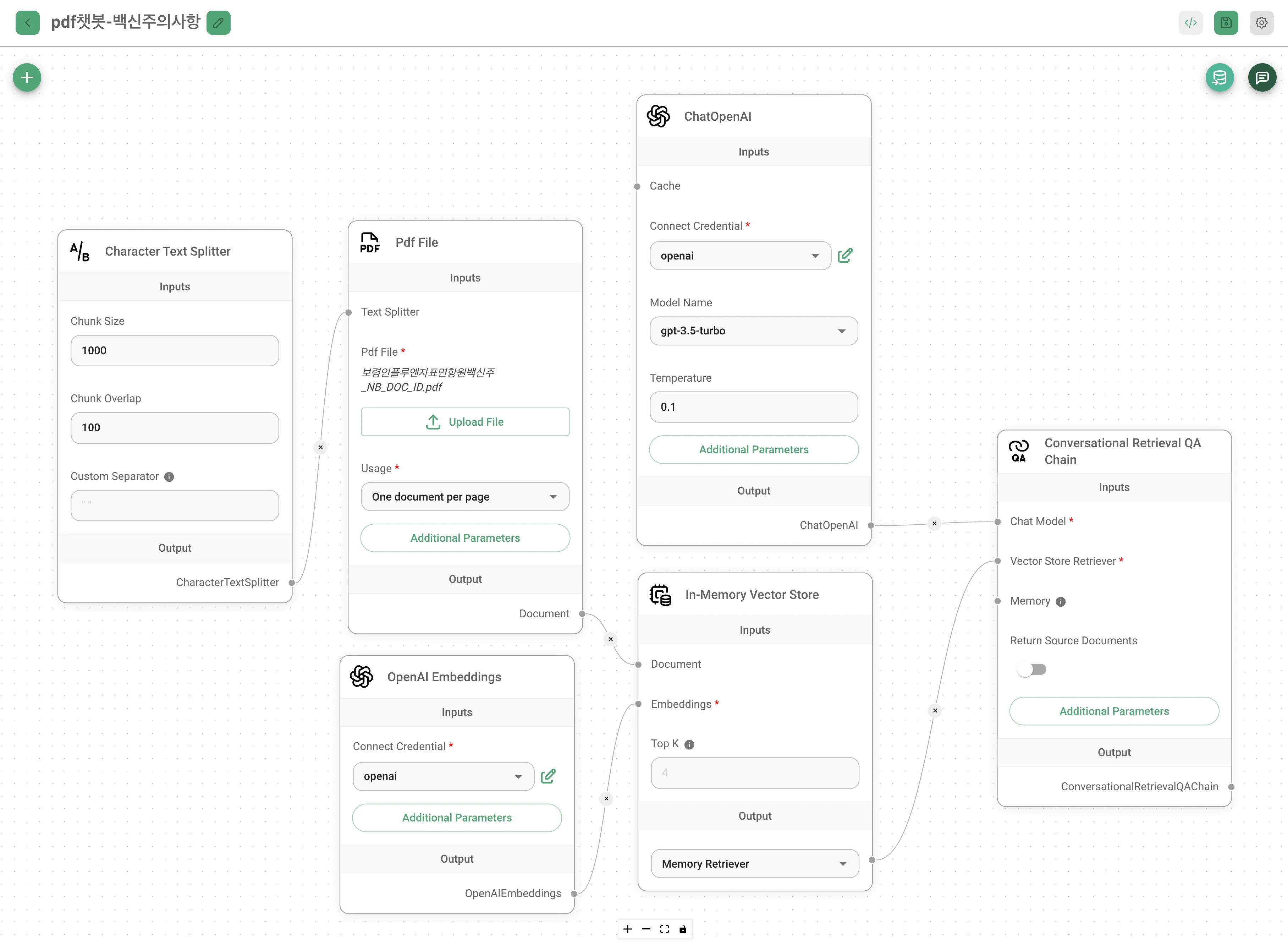
Task: Click the CharacterTextSplitter output anchor
Action: 292,583
